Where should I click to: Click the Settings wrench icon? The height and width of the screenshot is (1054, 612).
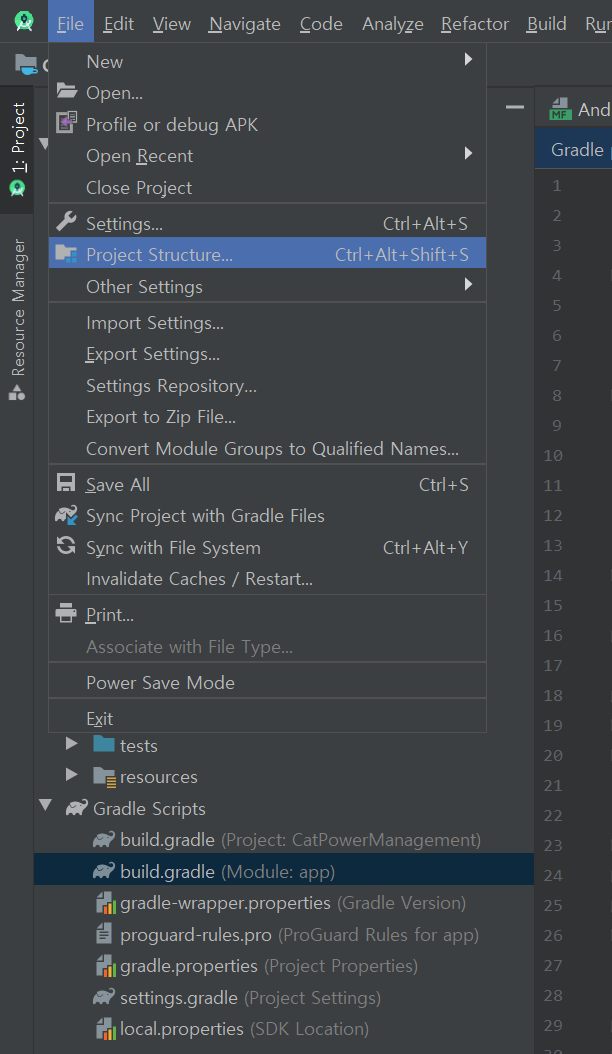[66, 222]
